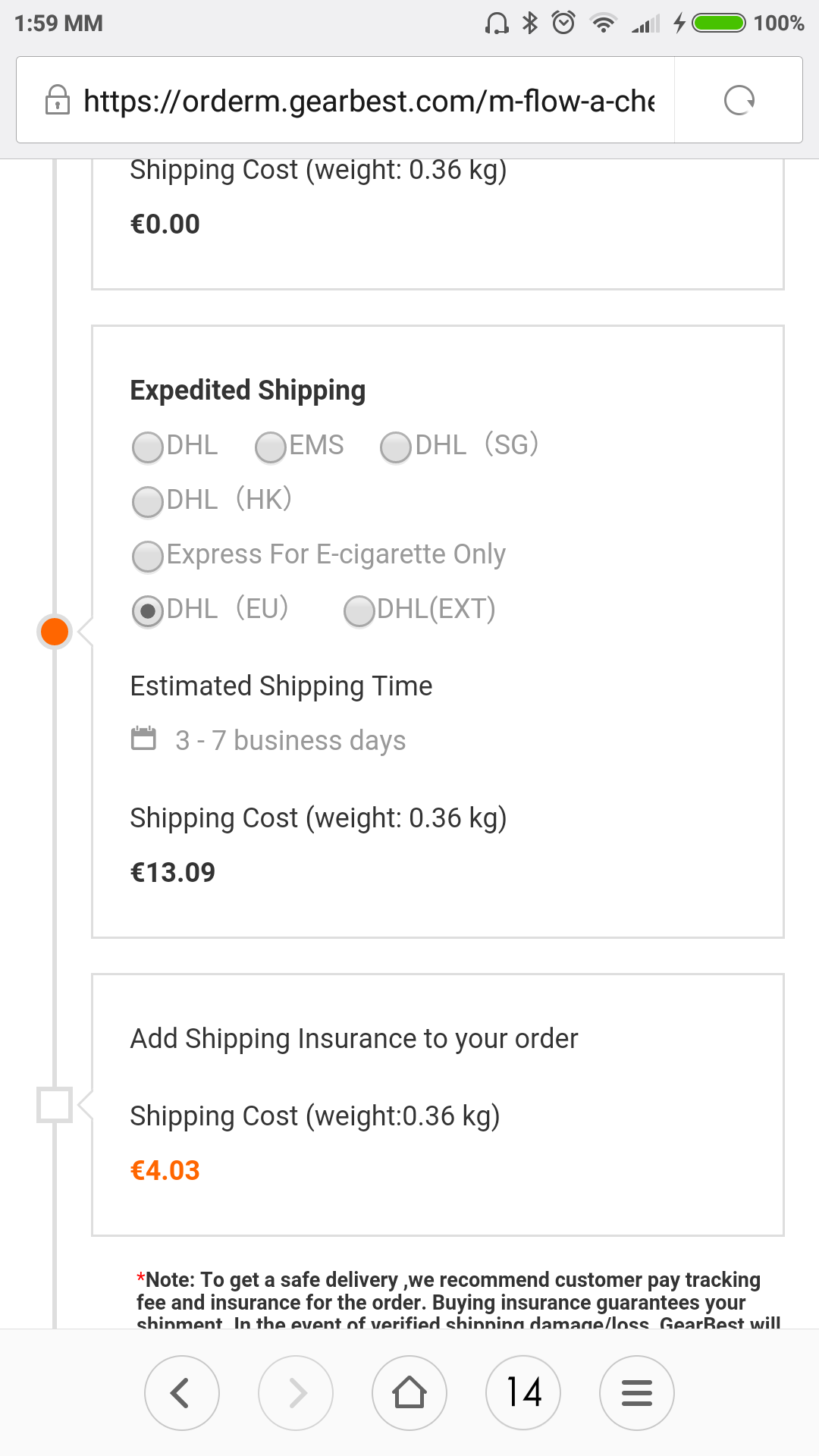This screenshot has width=819, height=1456.
Task: Open the browser hamburger menu
Action: [637, 1393]
